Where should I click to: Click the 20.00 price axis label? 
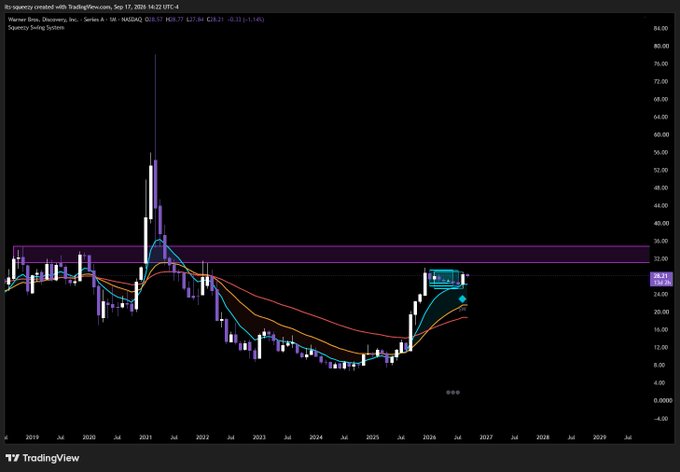coord(661,312)
